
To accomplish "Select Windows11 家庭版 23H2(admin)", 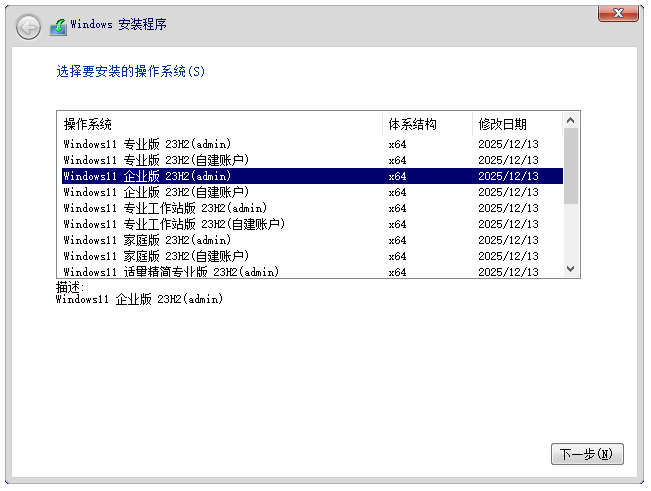I will pyautogui.click(x=312, y=240).
